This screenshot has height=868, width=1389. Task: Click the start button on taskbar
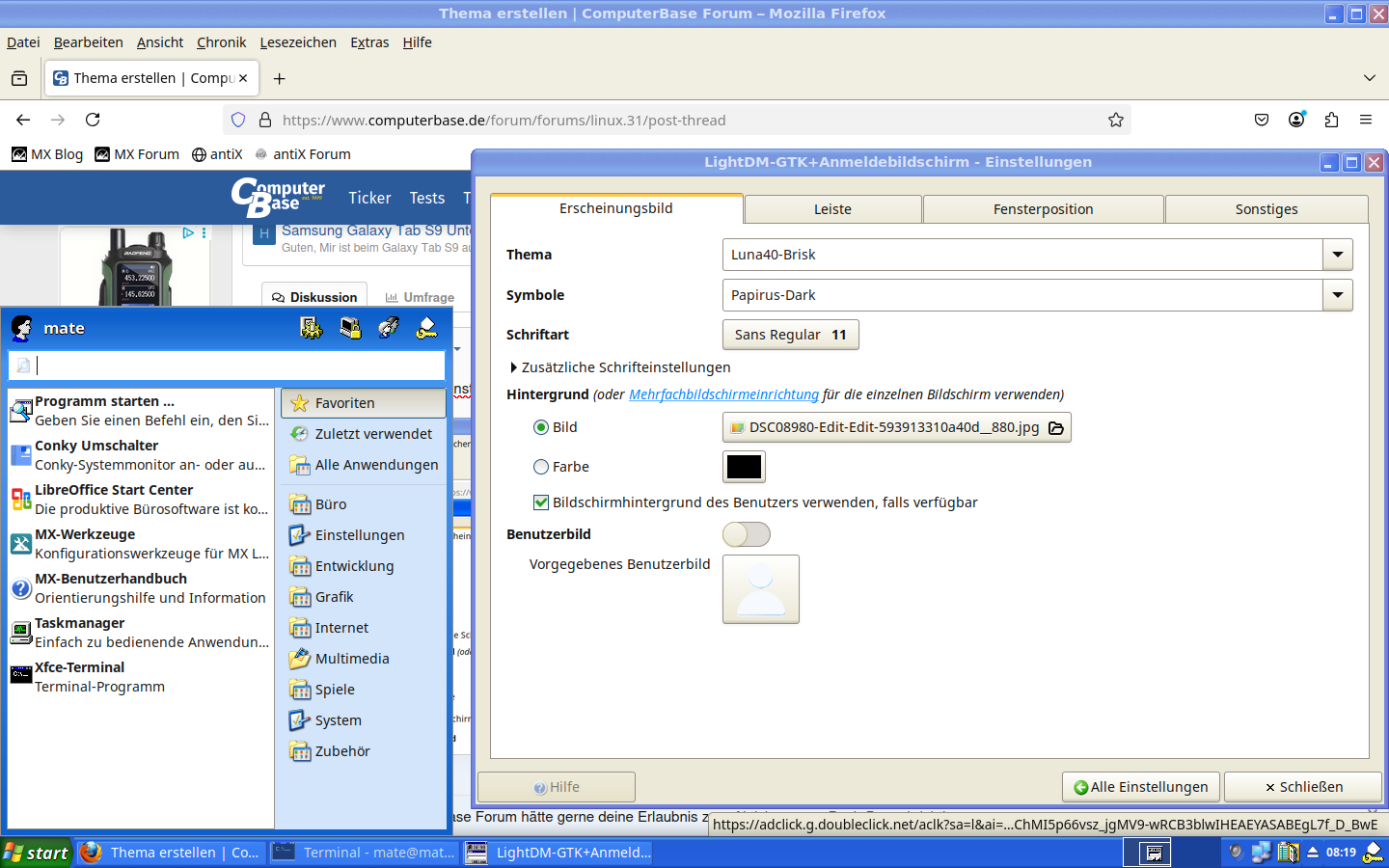point(37,853)
